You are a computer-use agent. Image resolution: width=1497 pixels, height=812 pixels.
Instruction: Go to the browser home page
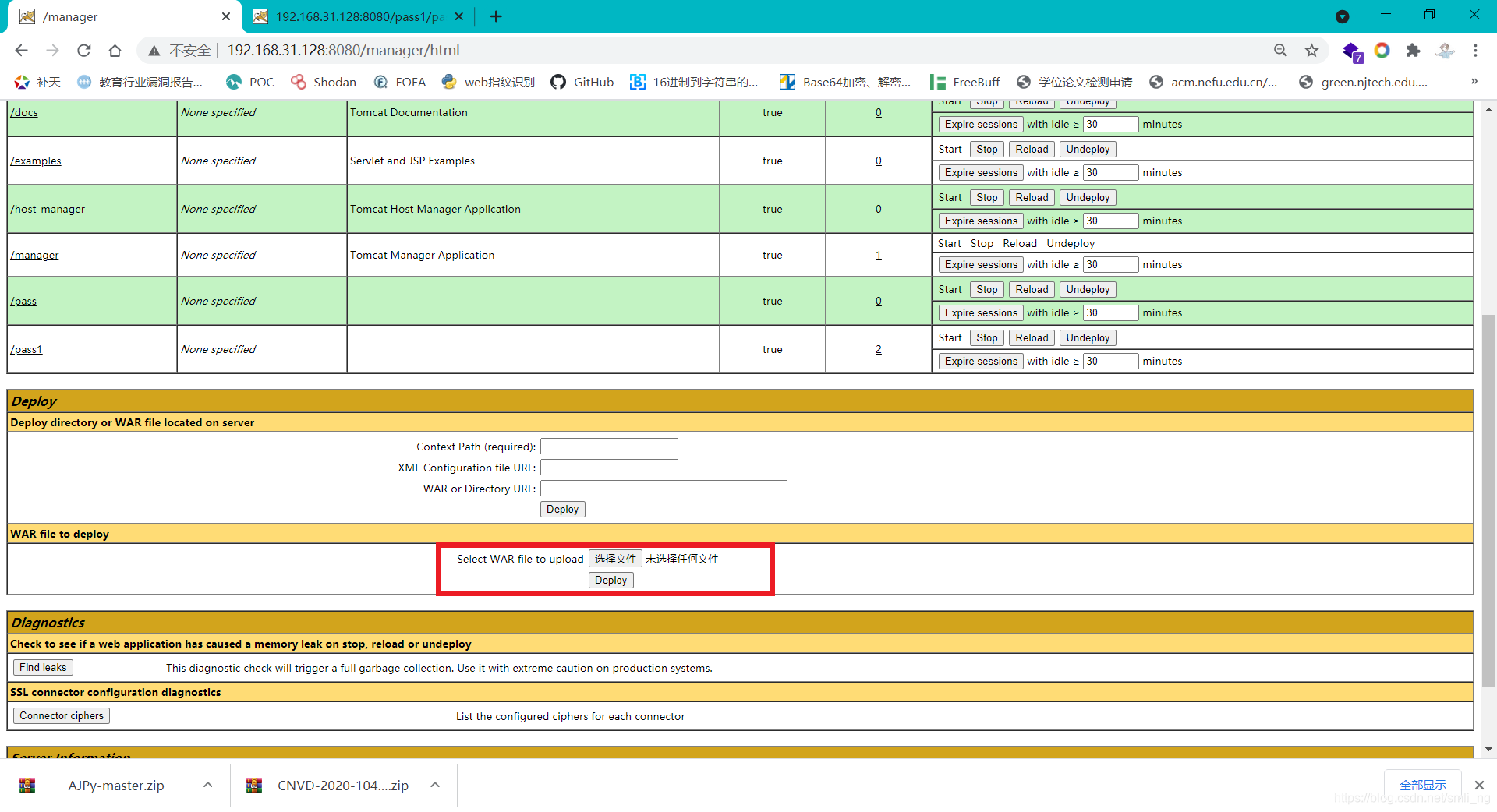tap(115, 51)
